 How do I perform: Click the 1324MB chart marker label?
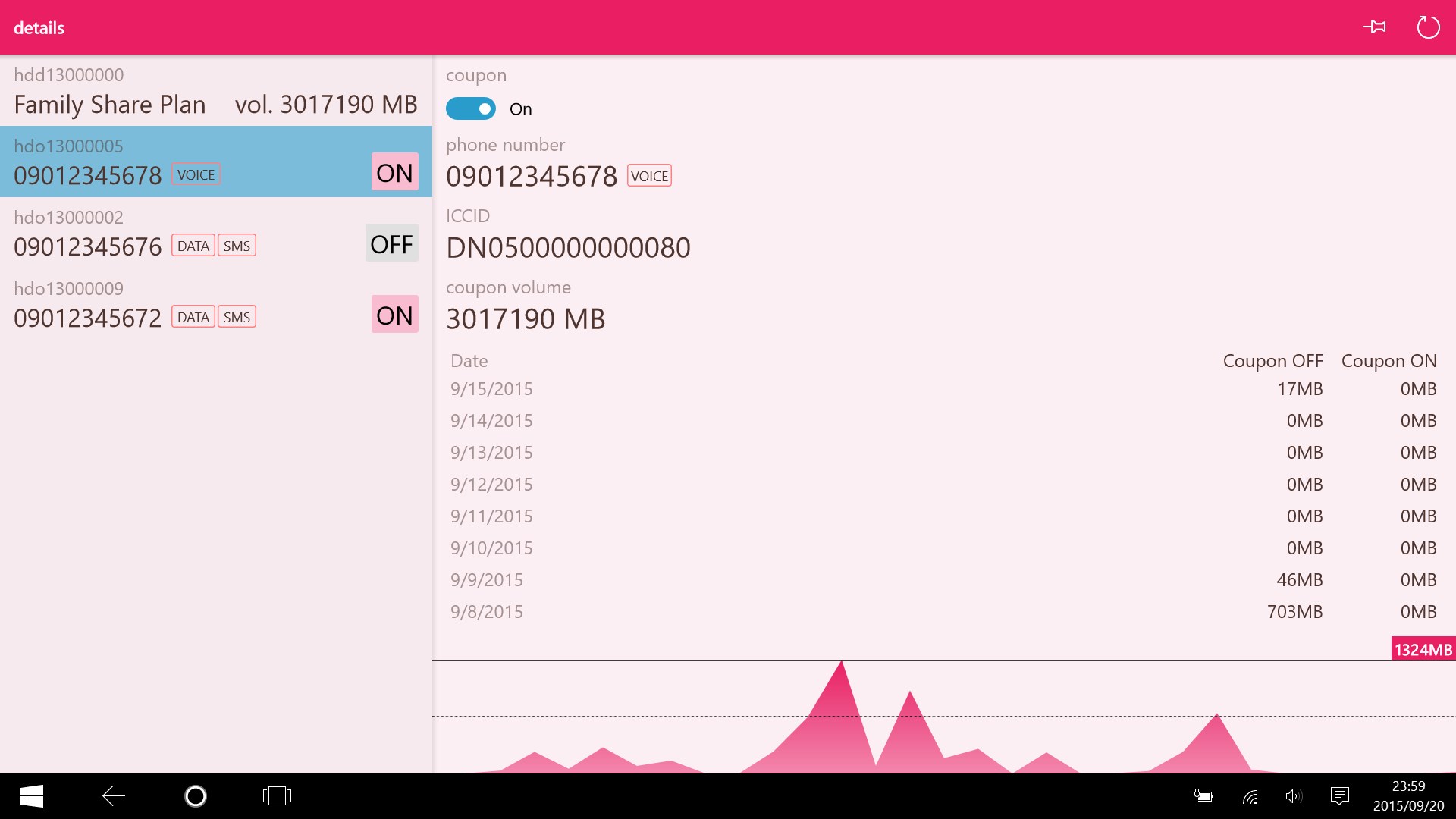pos(1423,650)
